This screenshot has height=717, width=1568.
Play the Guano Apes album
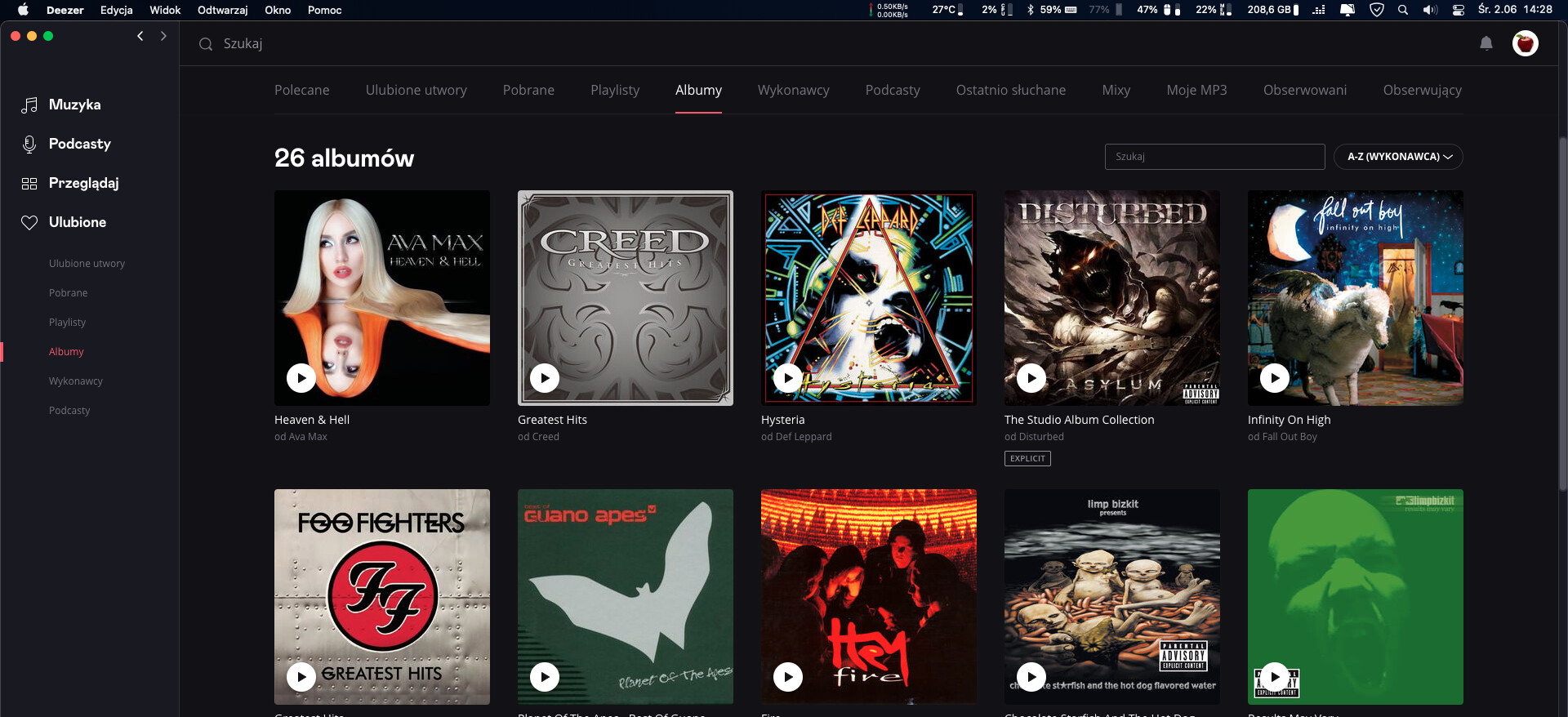coord(545,676)
